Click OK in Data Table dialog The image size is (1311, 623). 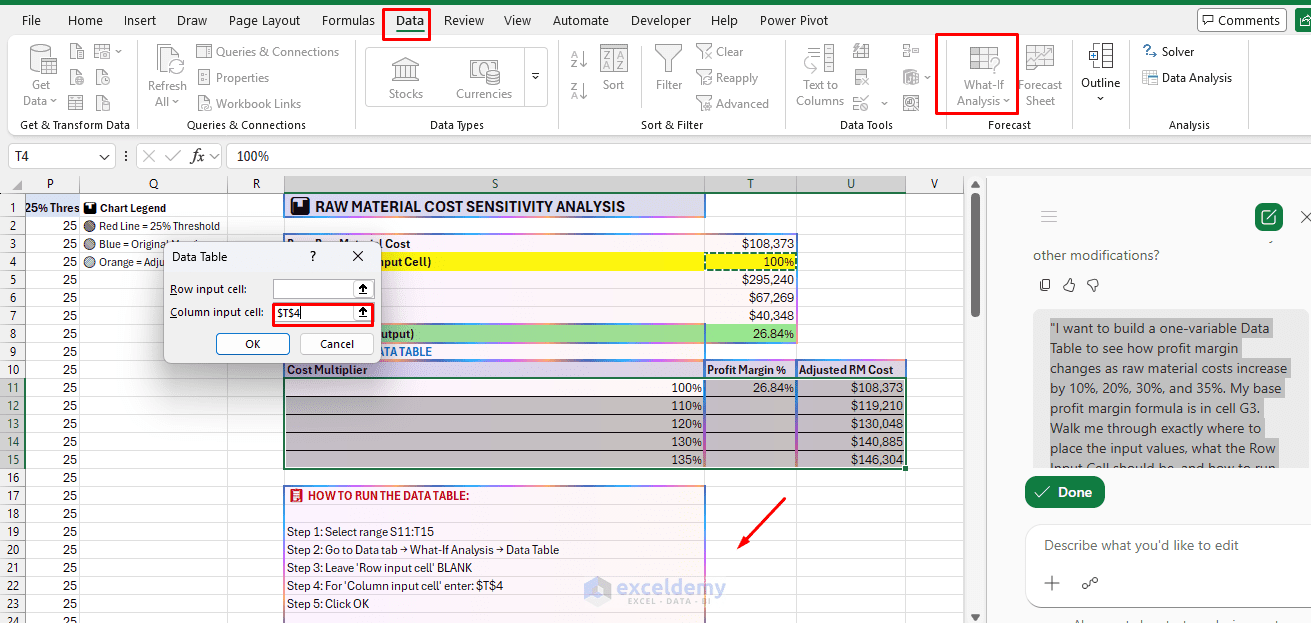coord(253,344)
